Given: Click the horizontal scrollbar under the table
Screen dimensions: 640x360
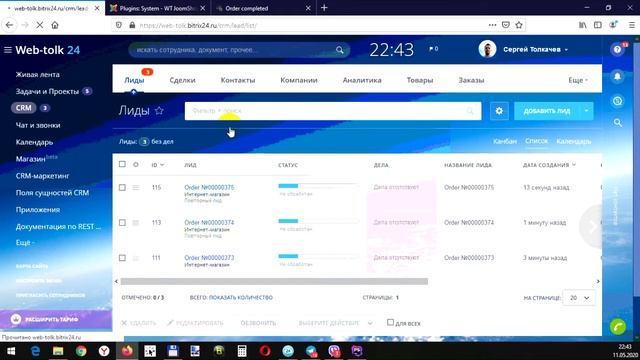Looking at the screenshot, I should [x=274, y=281].
